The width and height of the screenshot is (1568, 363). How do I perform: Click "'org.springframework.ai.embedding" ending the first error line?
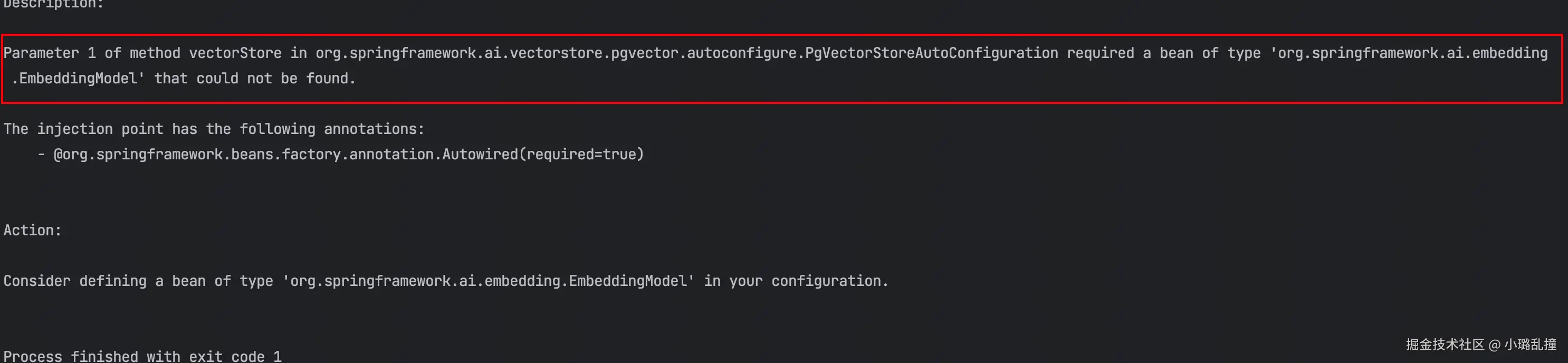pos(1409,54)
